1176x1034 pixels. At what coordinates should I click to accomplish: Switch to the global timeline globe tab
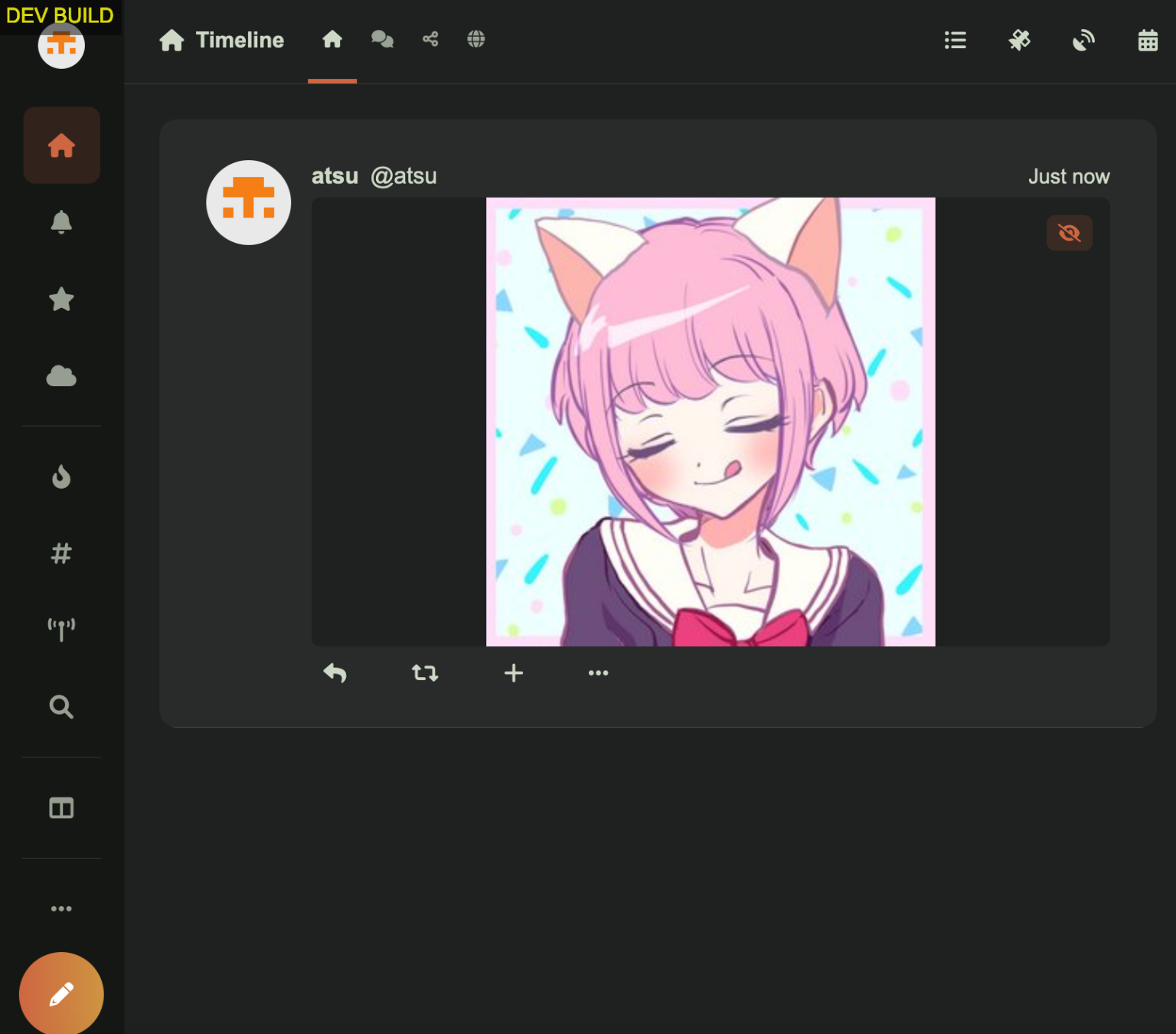tap(476, 39)
